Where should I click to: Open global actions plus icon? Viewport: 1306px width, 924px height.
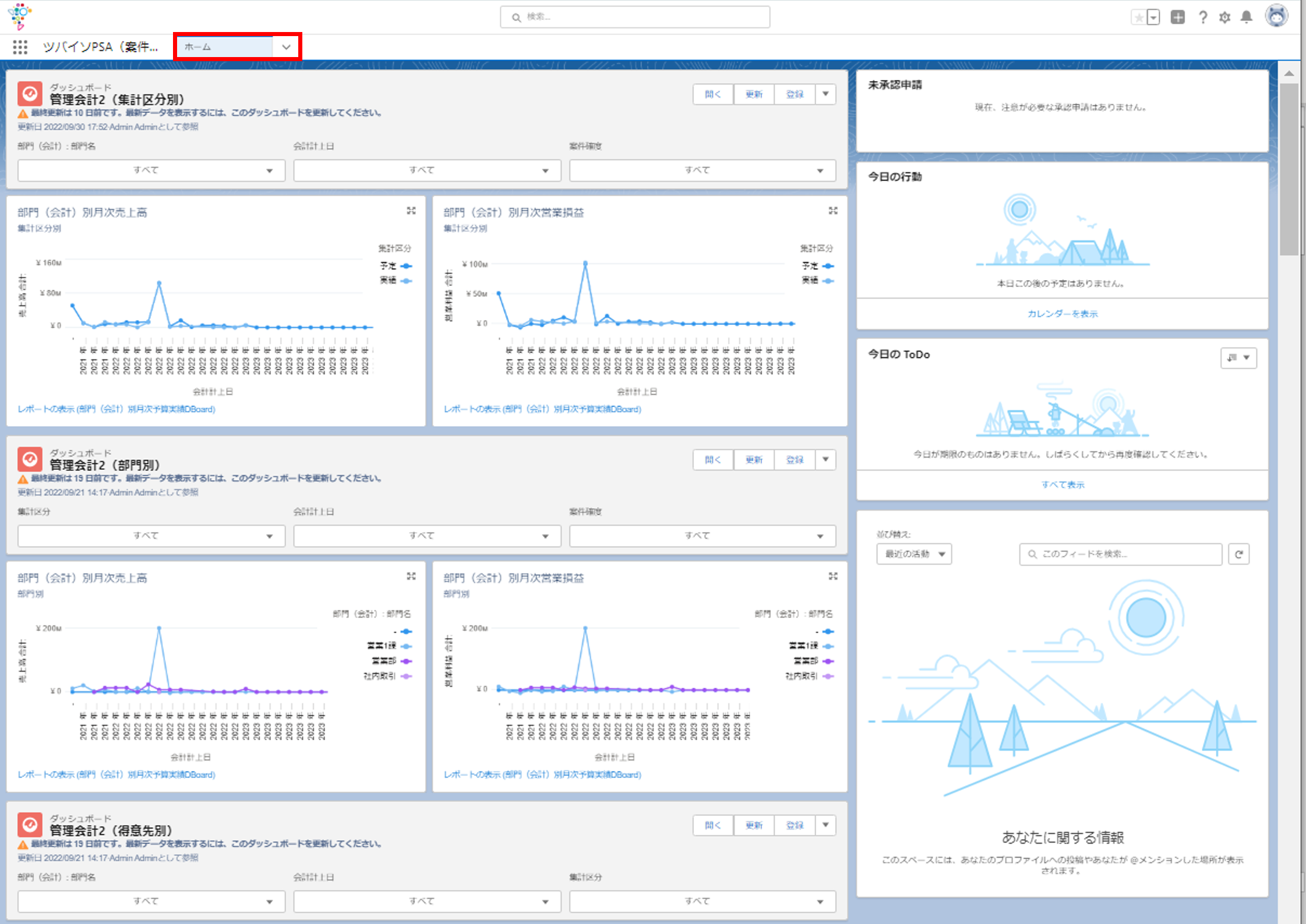[x=1178, y=17]
